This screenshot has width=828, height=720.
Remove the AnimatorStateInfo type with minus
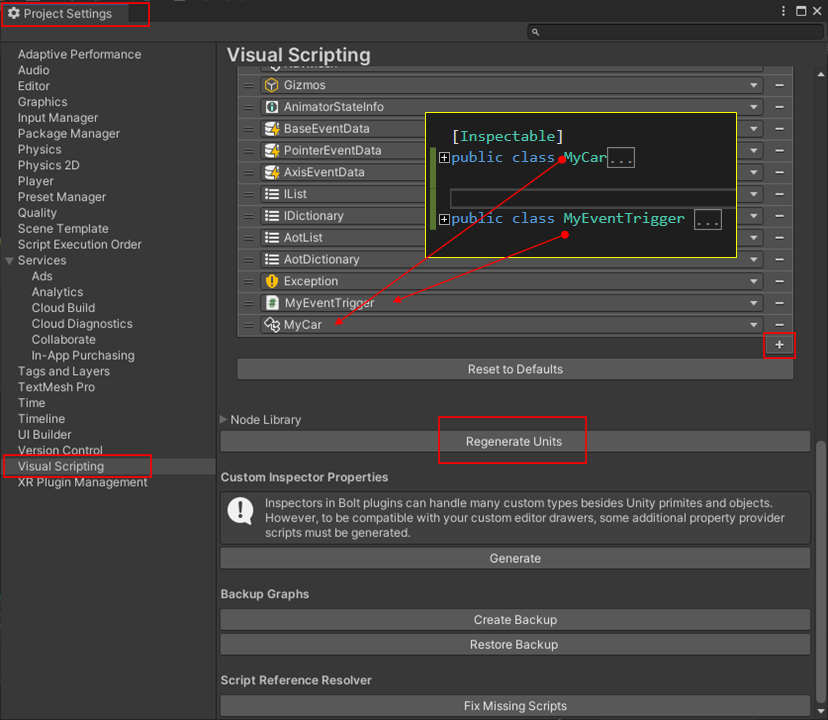coord(779,107)
